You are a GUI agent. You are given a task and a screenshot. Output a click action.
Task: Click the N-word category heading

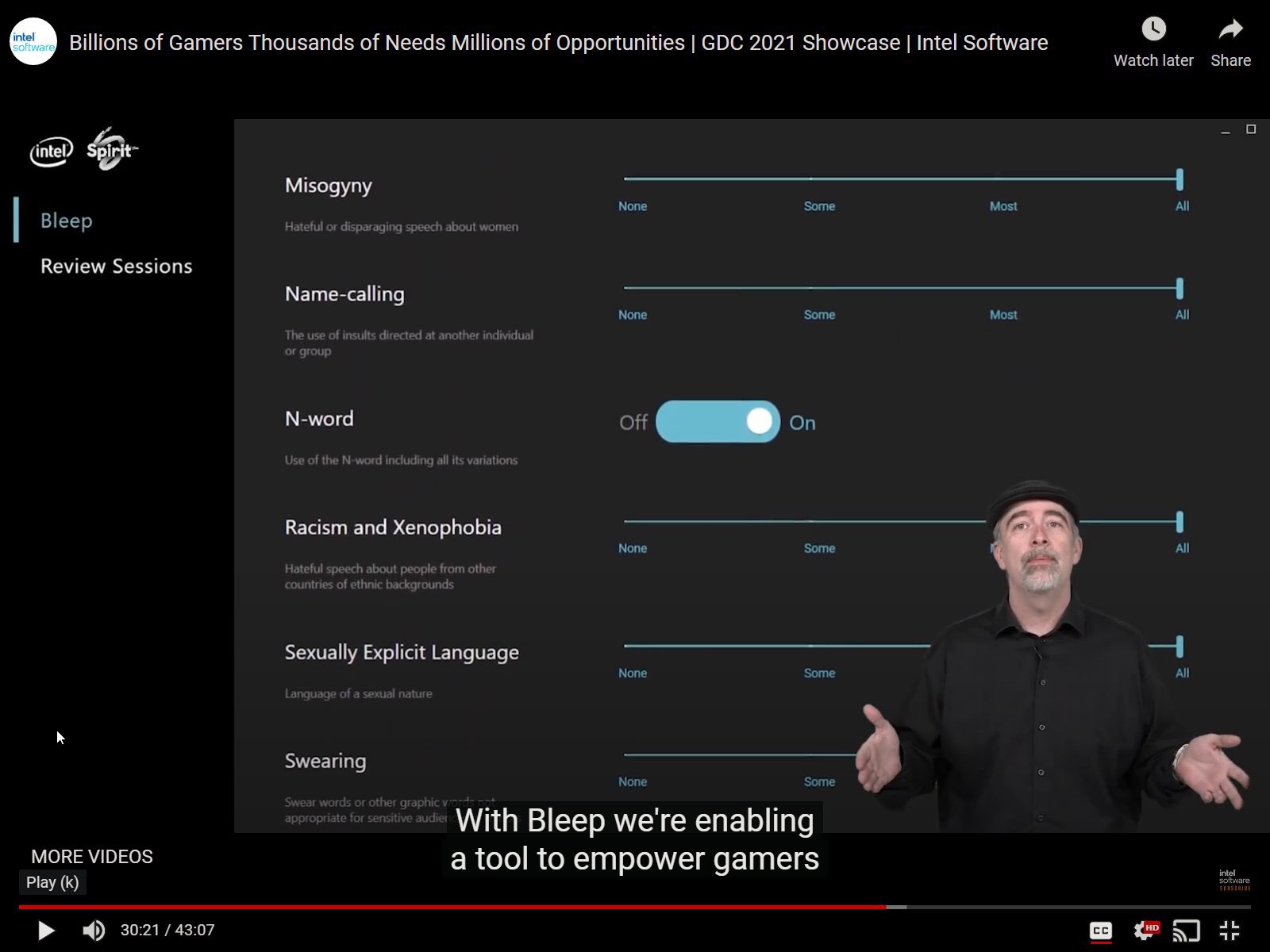coord(319,419)
